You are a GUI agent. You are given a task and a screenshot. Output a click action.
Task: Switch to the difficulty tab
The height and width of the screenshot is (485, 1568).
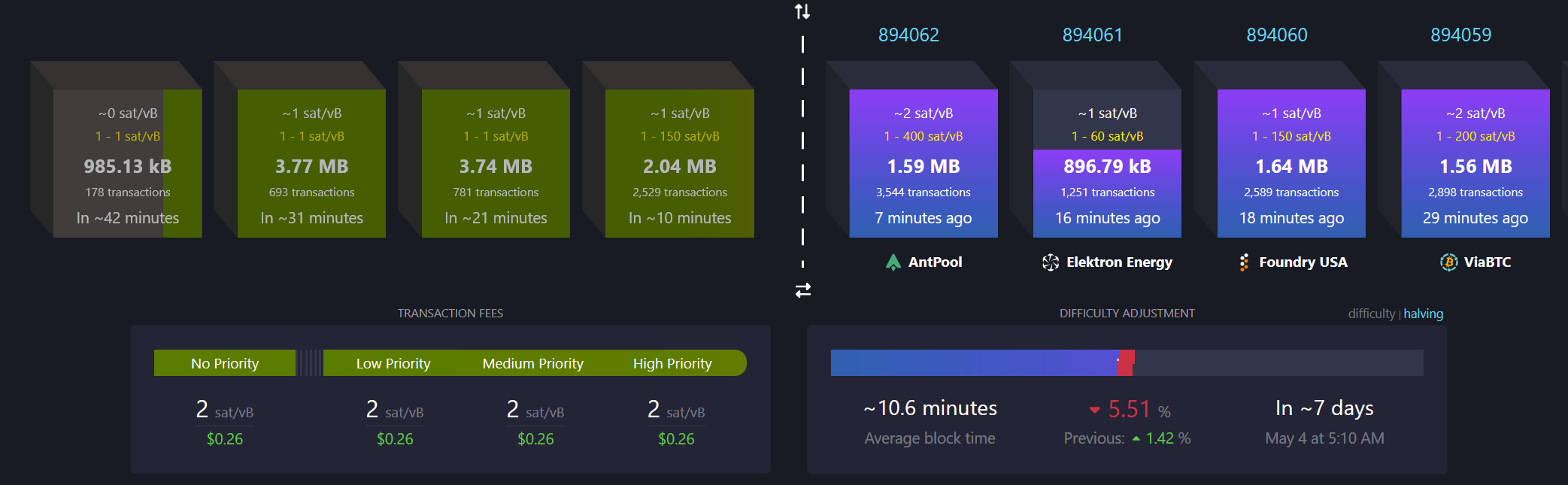point(1371,314)
